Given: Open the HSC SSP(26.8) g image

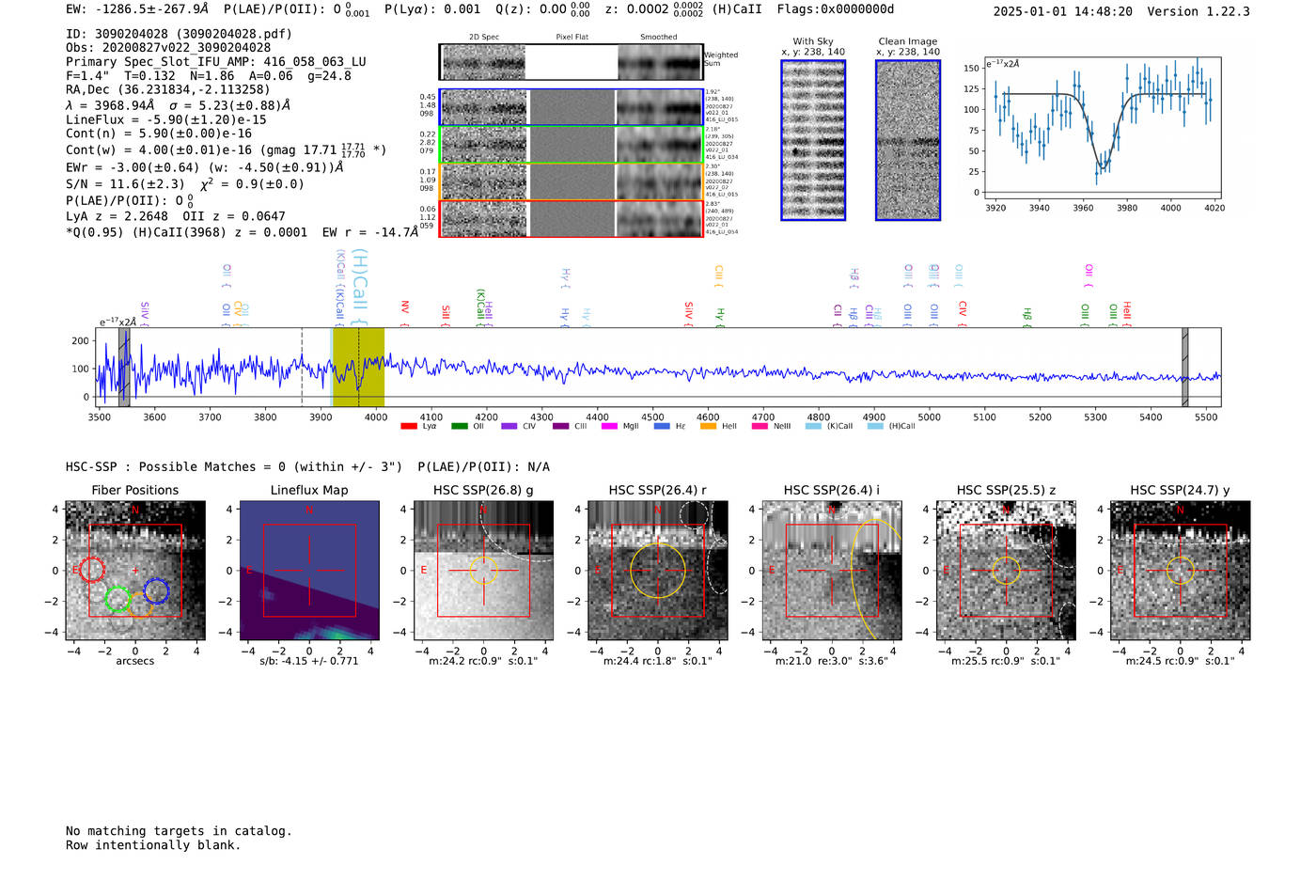Looking at the screenshot, I should [x=484, y=571].
